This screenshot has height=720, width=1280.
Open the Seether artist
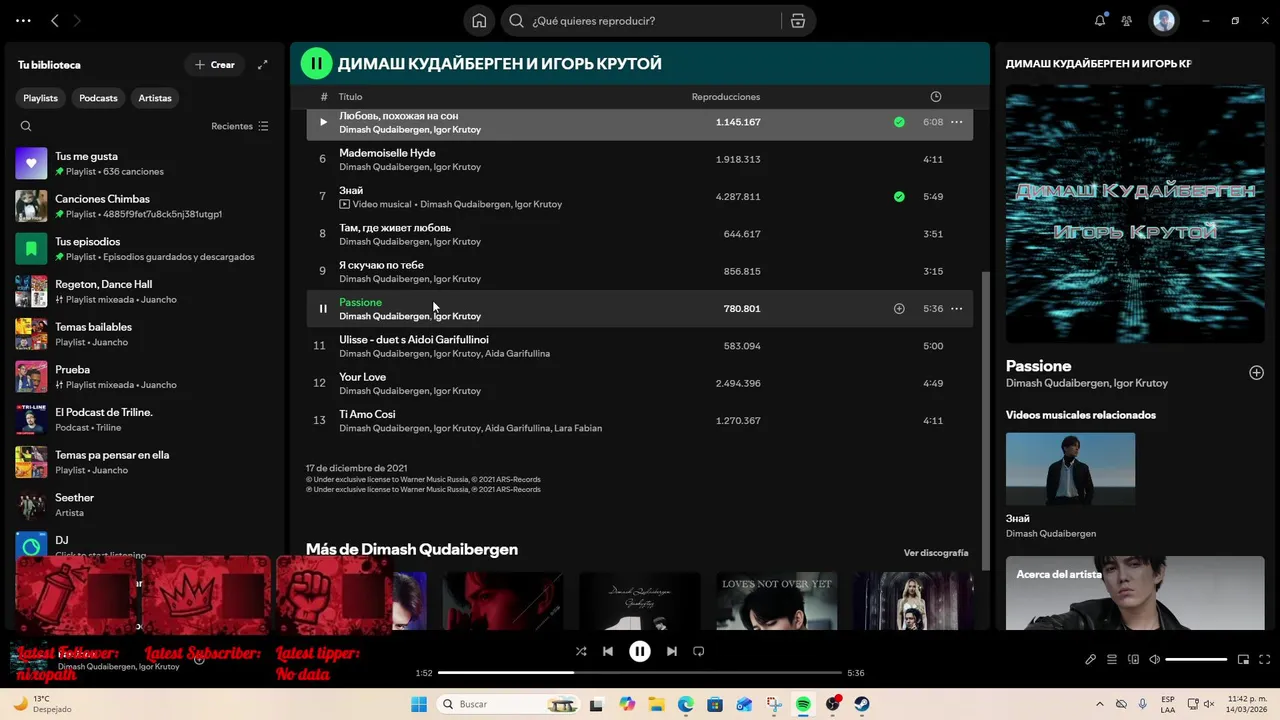click(x=144, y=505)
